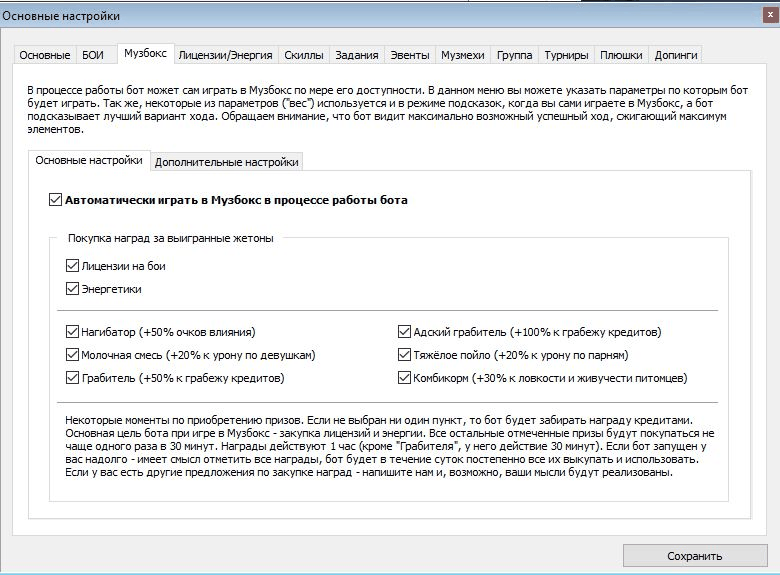Open the Лицензии/Энергия tab
The width and height of the screenshot is (780, 575).
[x=225, y=55]
